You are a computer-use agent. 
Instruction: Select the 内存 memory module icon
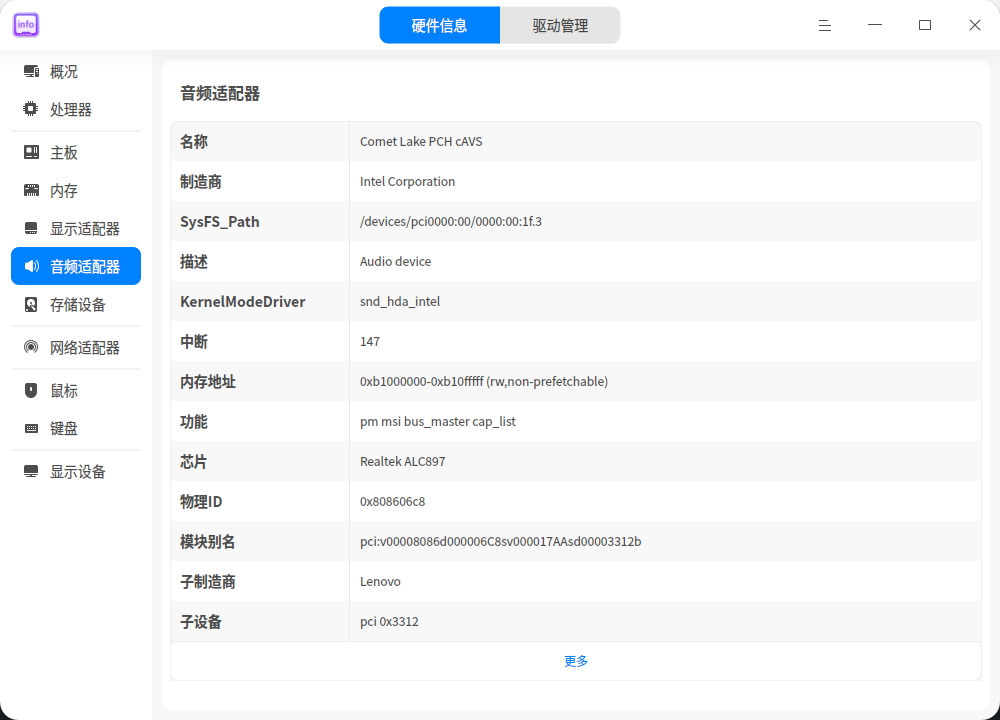point(31,190)
